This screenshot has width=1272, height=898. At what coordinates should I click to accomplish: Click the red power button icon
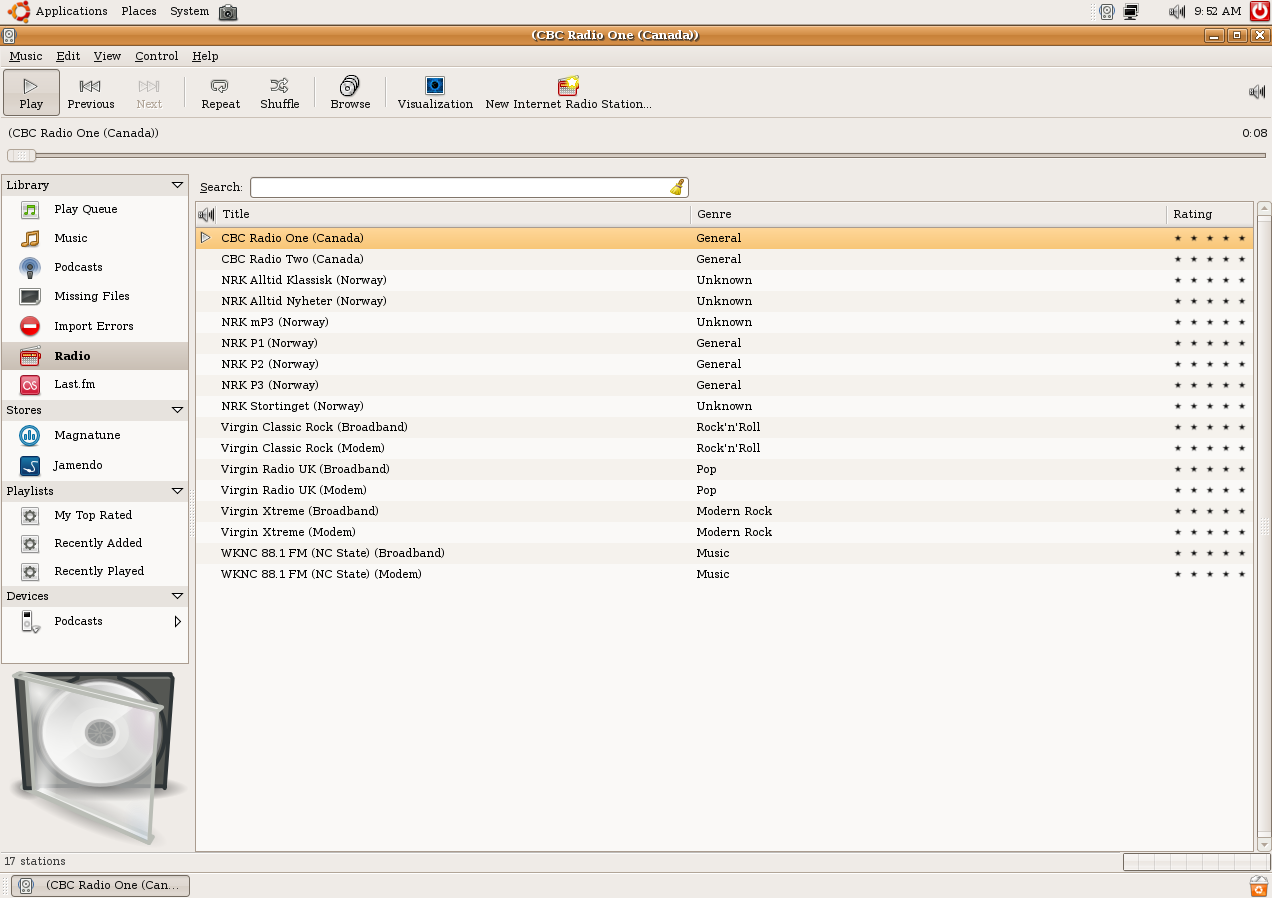click(x=1259, y=11)
